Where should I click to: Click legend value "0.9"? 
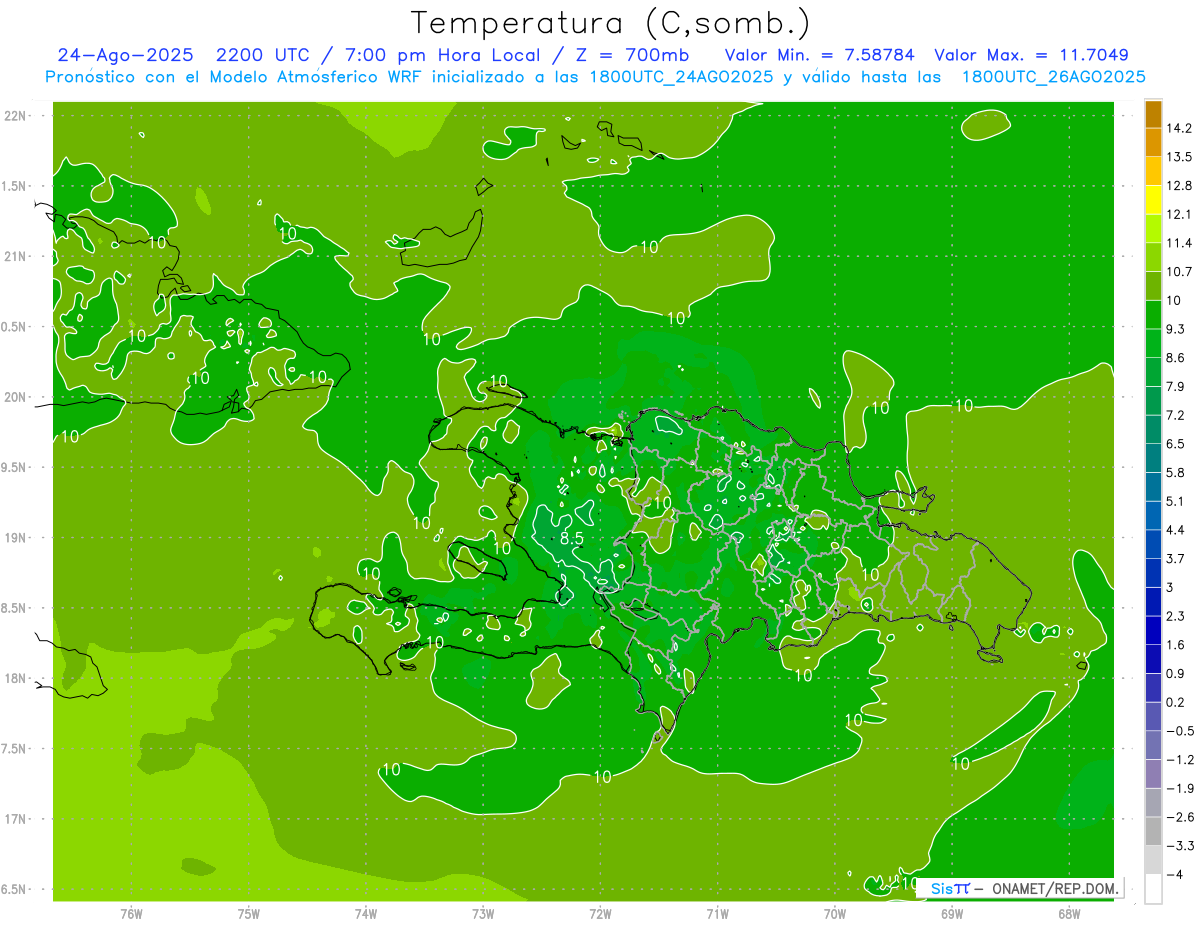(1176, 674)
